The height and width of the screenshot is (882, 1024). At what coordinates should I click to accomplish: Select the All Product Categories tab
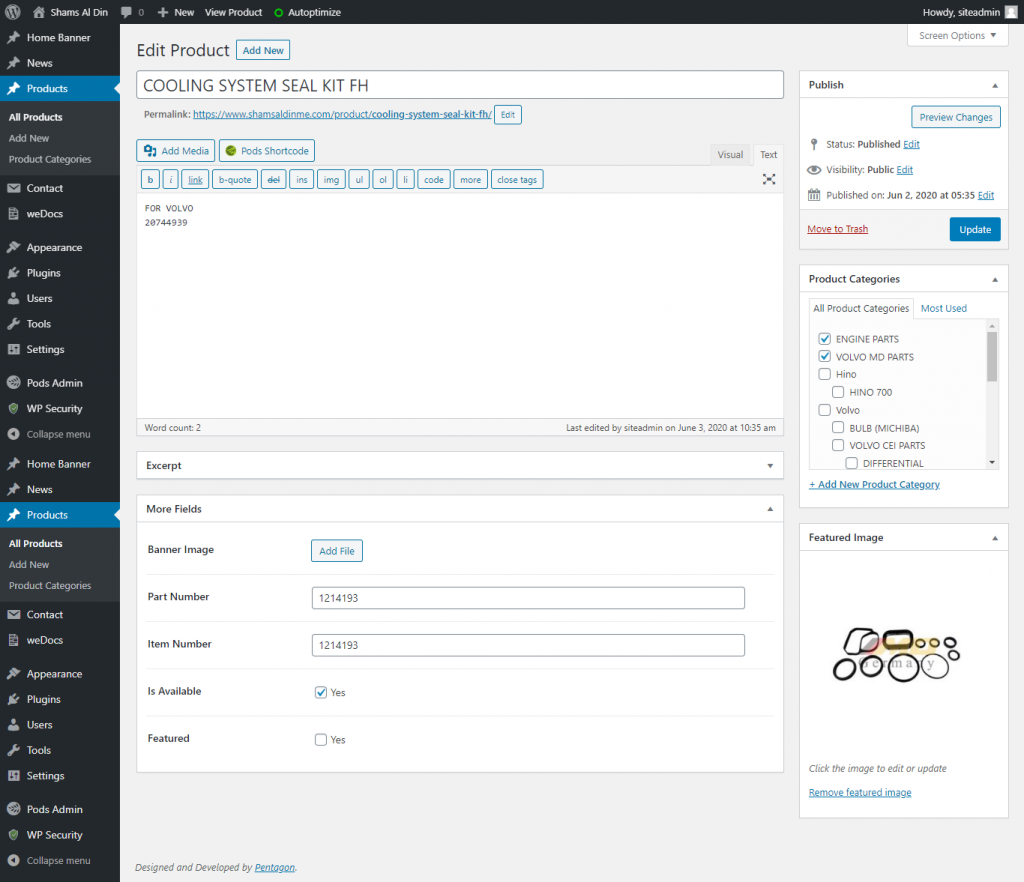[861, 308]
